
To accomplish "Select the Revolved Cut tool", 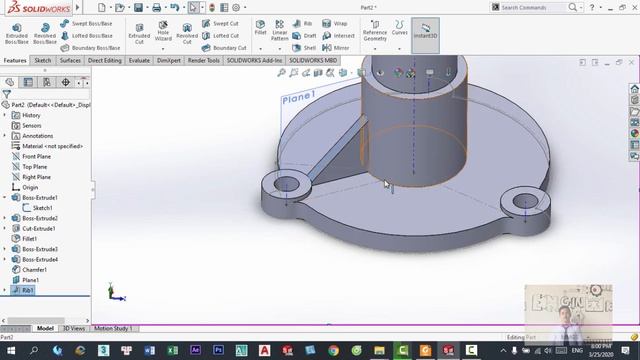I will click(187, 33).
